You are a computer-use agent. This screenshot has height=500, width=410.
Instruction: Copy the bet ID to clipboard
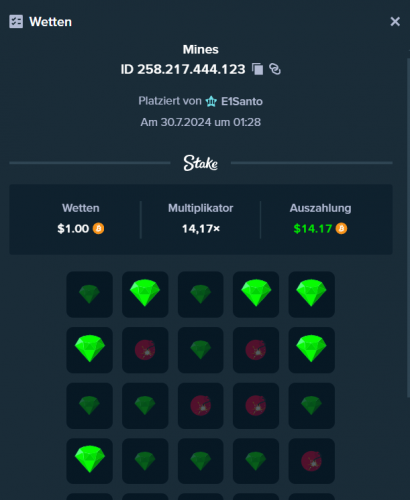pyautogui.click(x=257, y=69)
